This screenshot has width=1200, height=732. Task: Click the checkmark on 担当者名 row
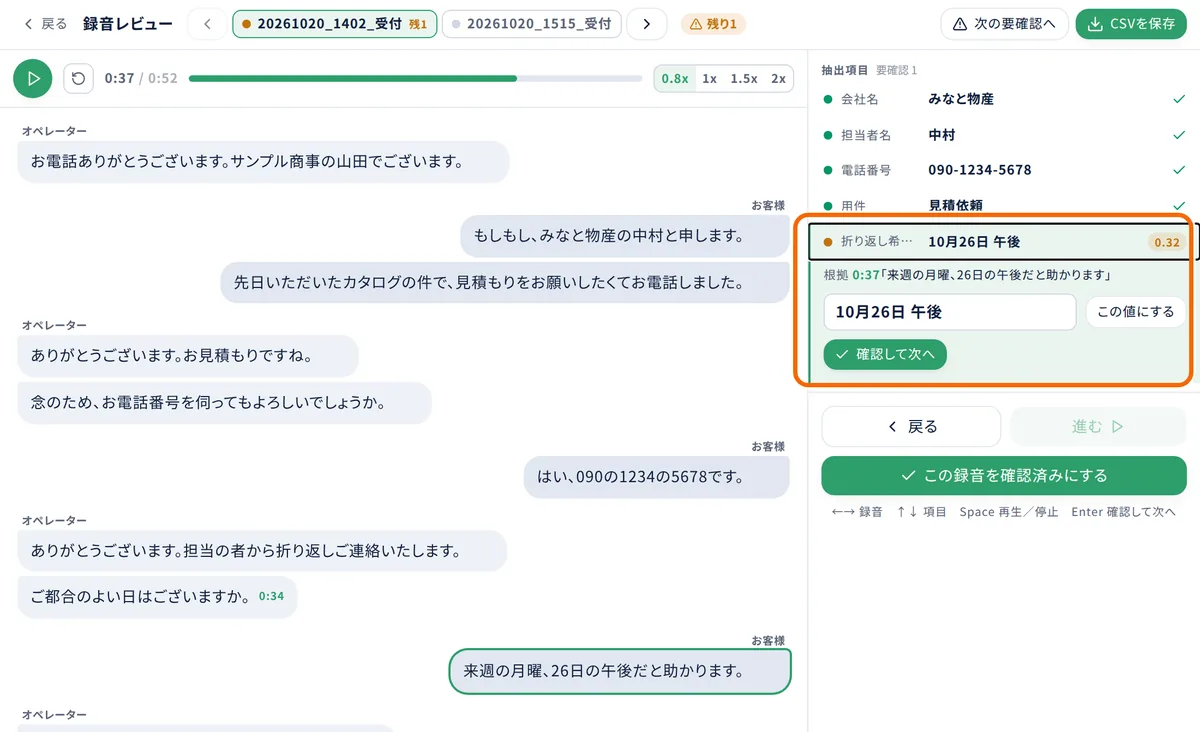(x=1178, y=134)
